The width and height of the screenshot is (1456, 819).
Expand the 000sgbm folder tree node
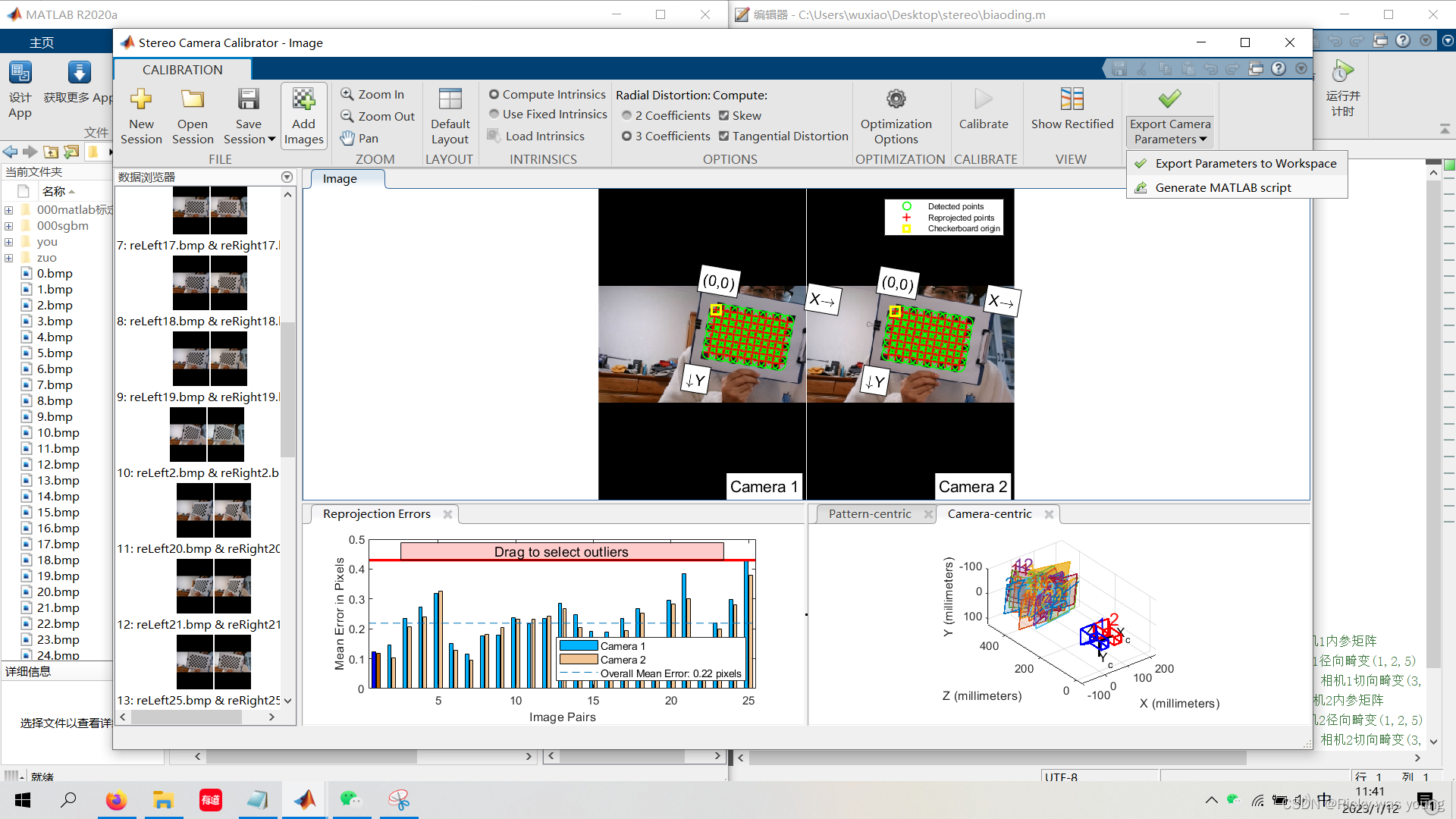tap(8, 226)
